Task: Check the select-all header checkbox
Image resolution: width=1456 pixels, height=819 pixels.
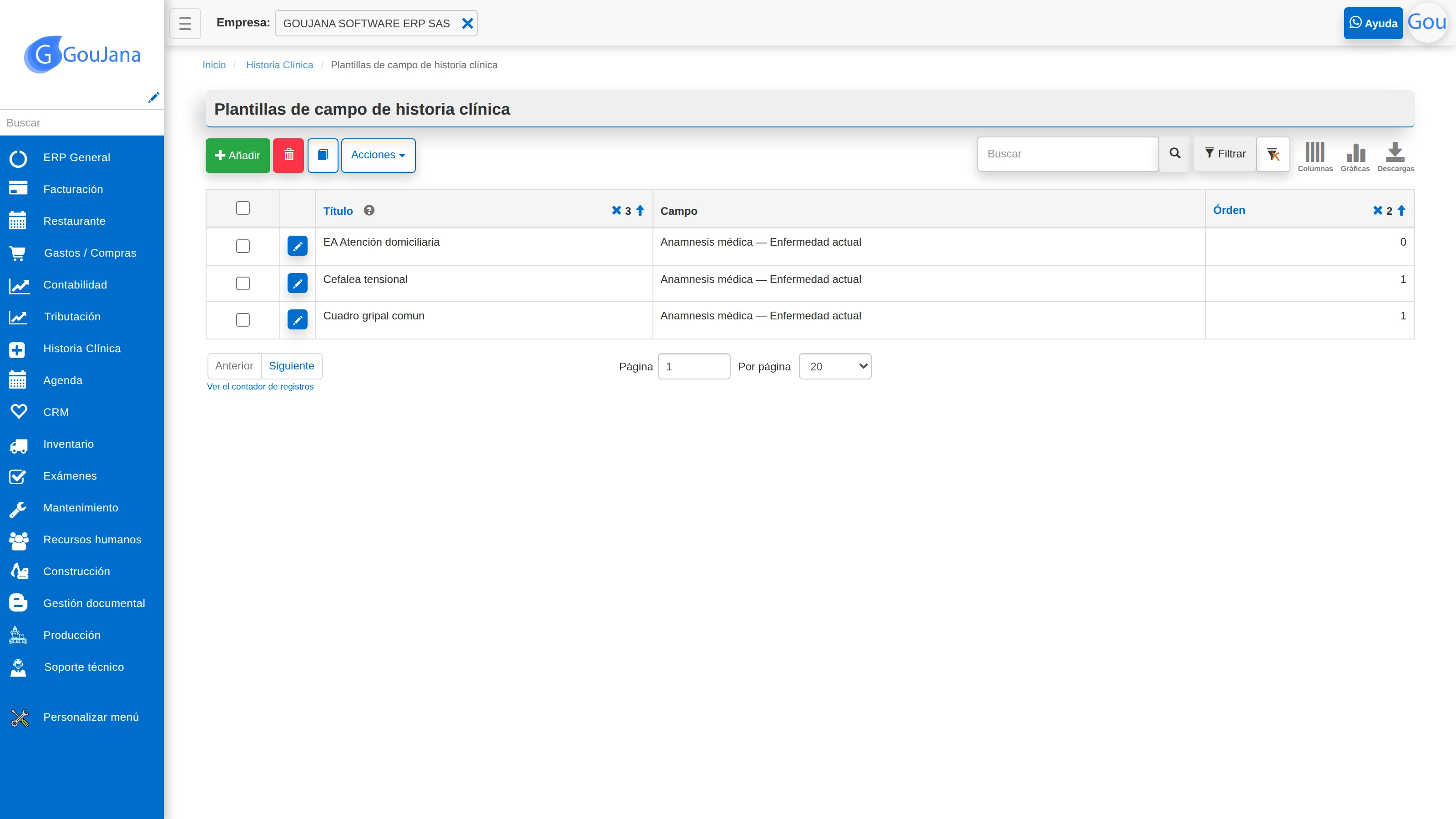Action: click(243, 208)
